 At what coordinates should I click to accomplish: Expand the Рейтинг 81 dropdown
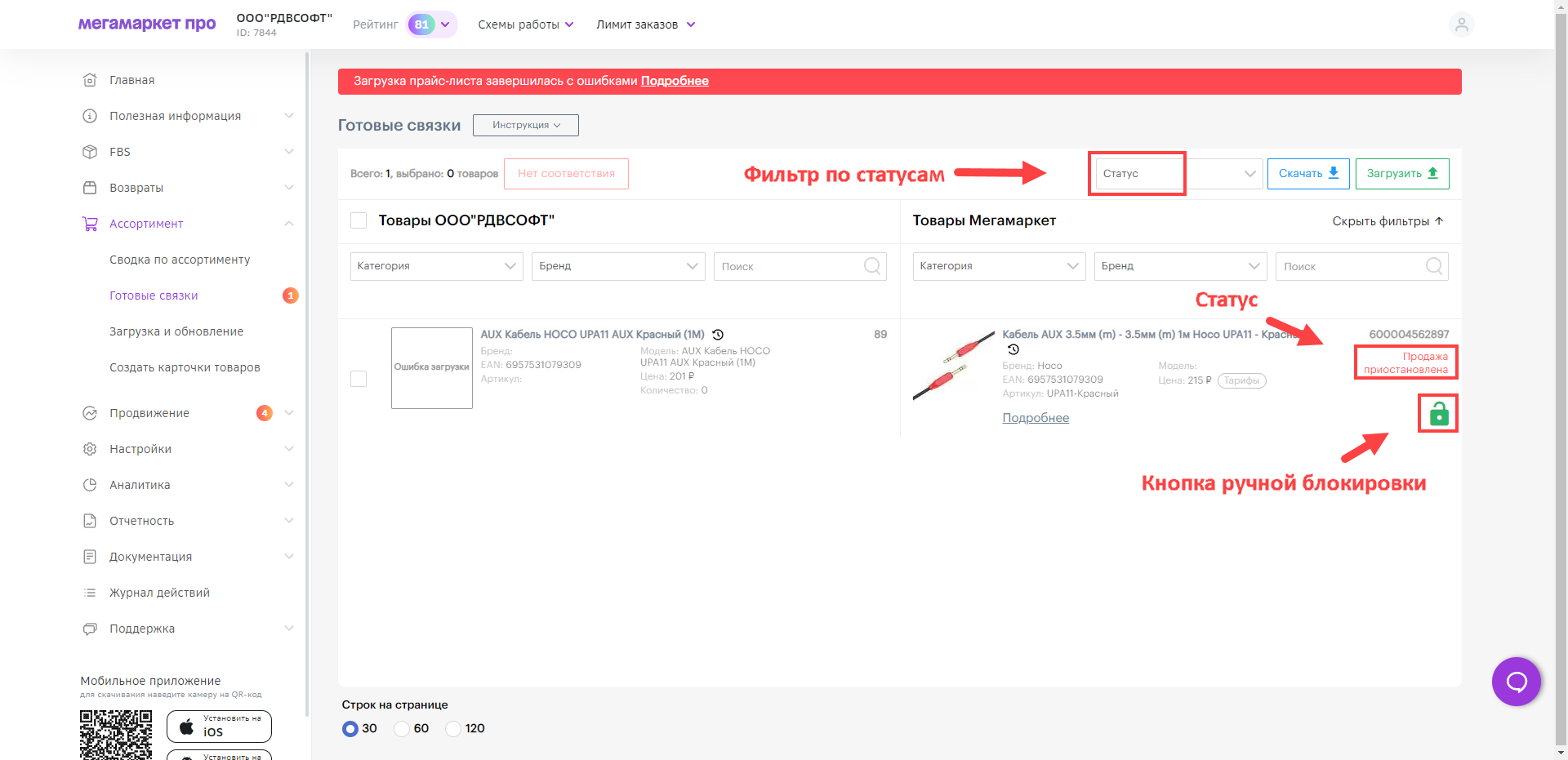tap(431, 24)
